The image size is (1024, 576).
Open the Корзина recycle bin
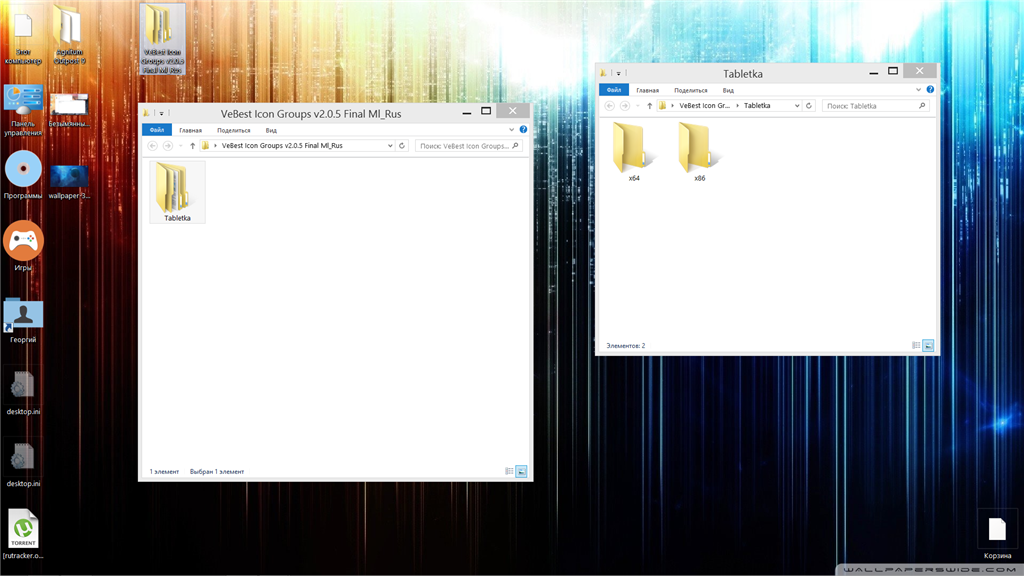tap(997, 535)
